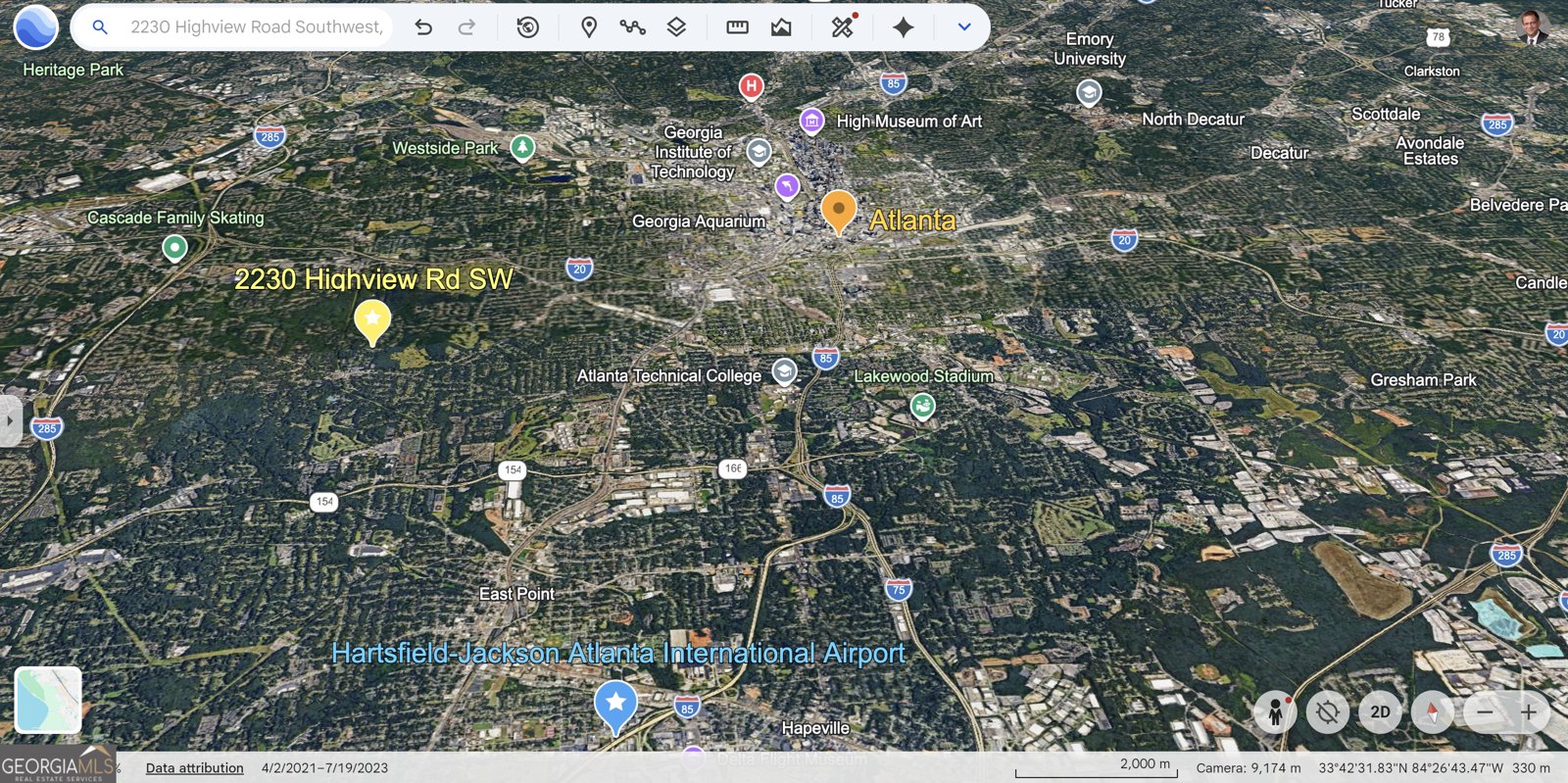The width and height of the screenshot is (1568, 783).
Task: Toggle the Pegman Street View control
Action: [x=1275, y=712]
